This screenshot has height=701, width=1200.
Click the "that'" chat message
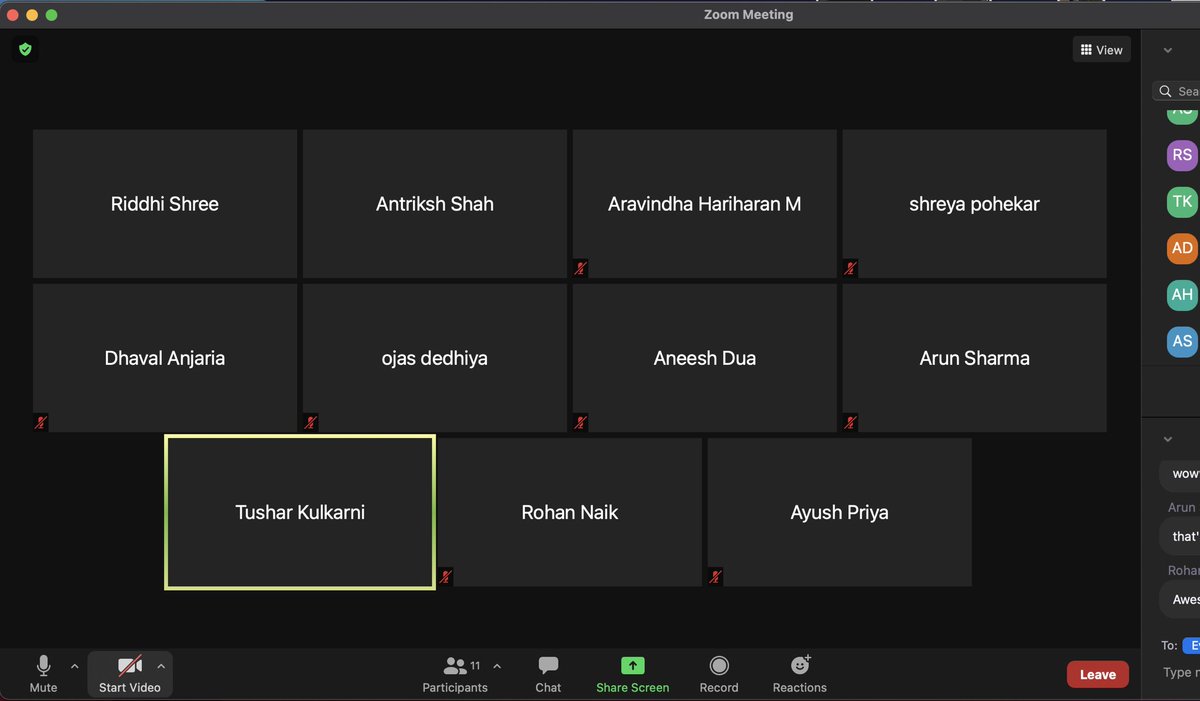pos(1181,536)
